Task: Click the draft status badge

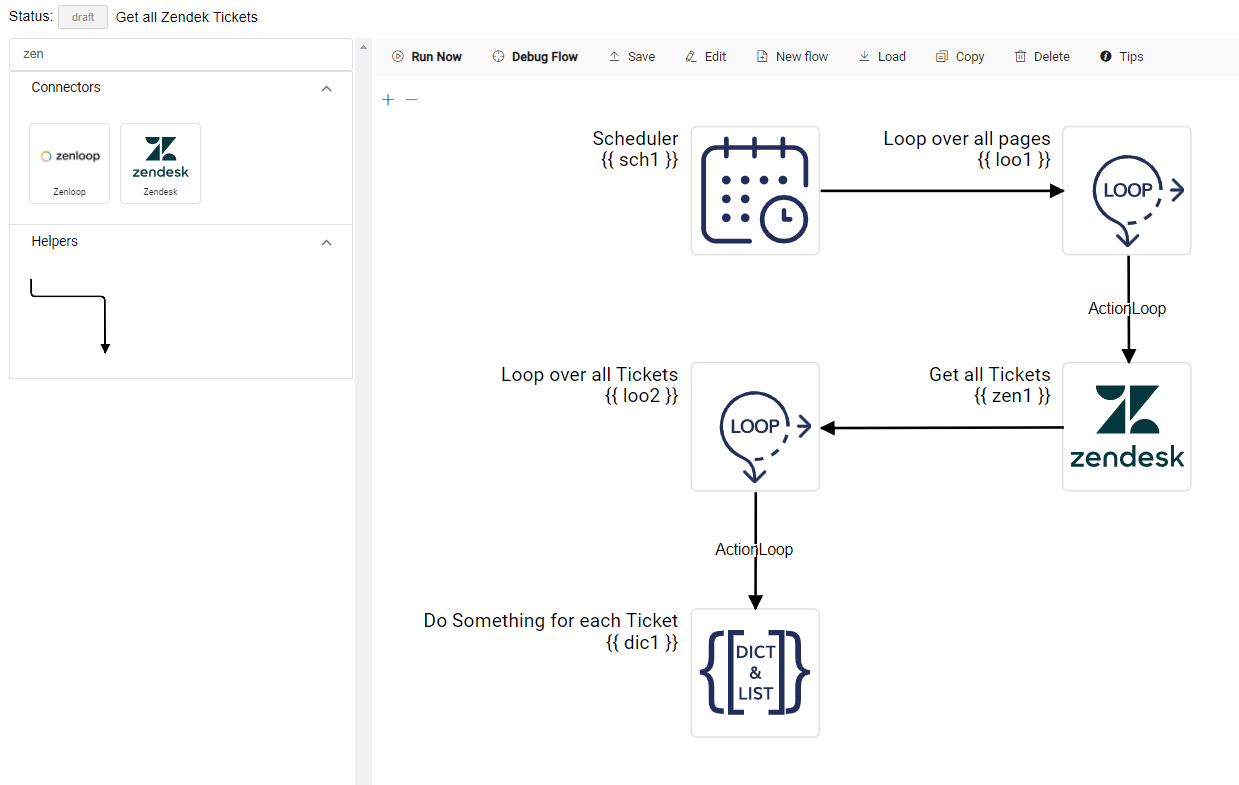Action: coord(83,17)
